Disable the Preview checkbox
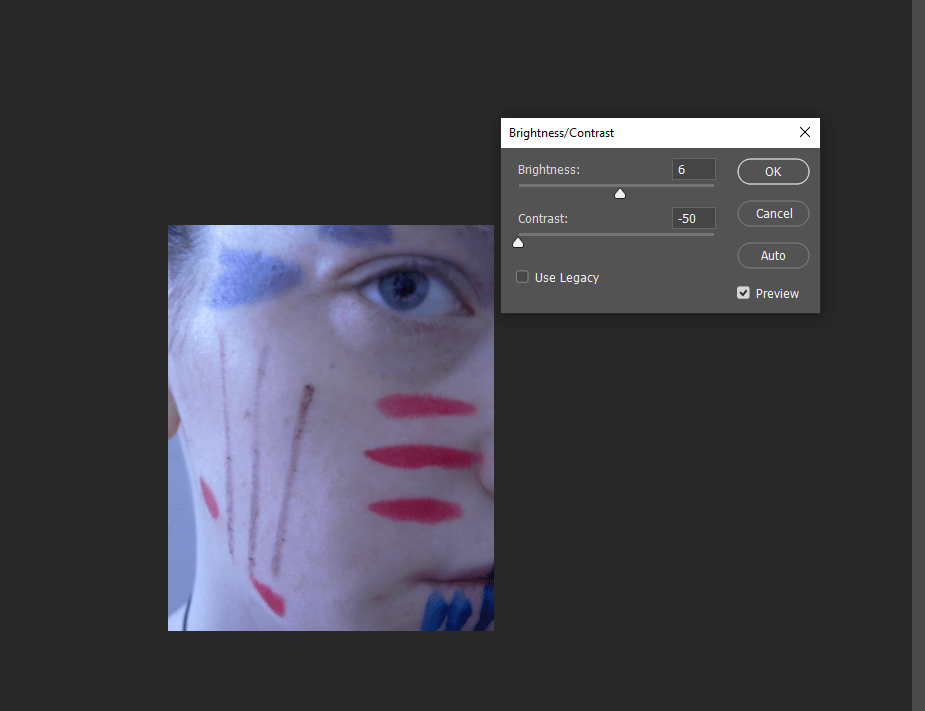Image resolution: width=925 pixels, height=711 pixels. (743, 293)
